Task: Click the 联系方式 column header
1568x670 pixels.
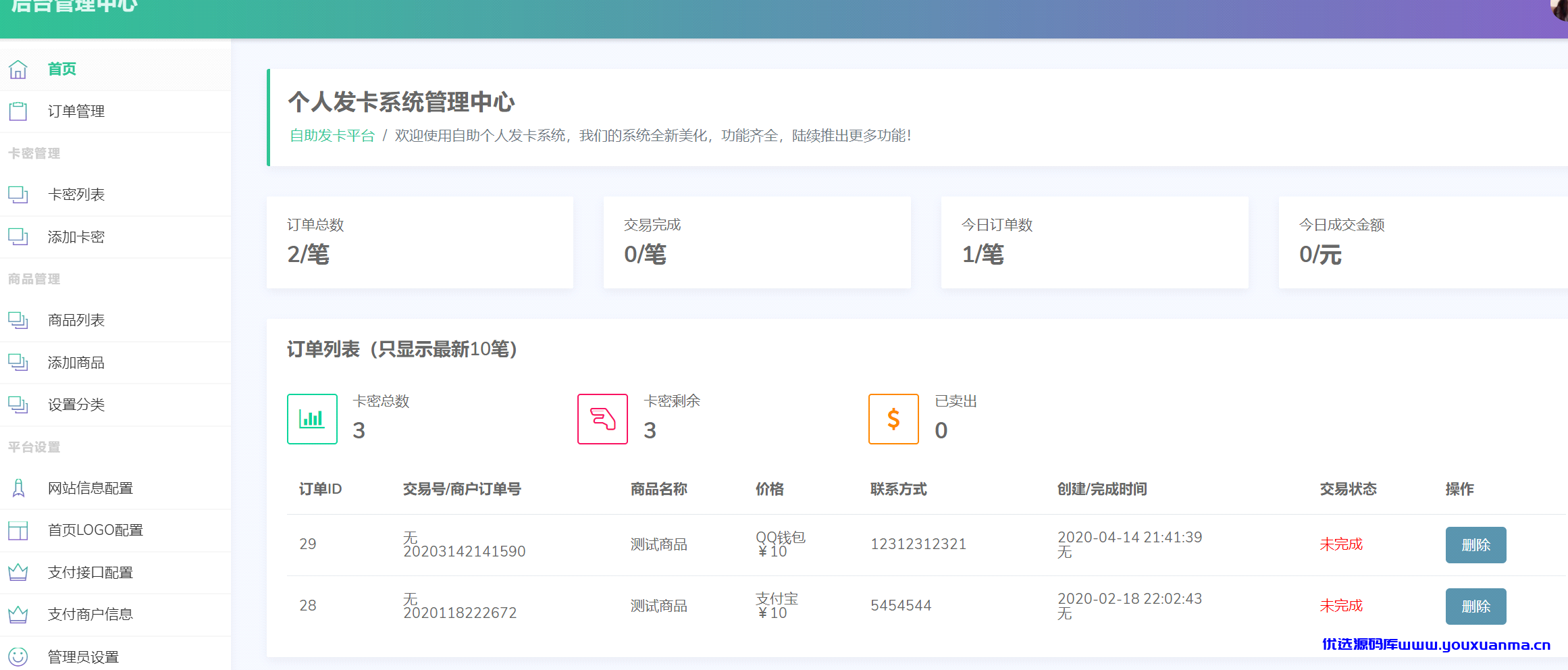Action: [x=899, y=489]
